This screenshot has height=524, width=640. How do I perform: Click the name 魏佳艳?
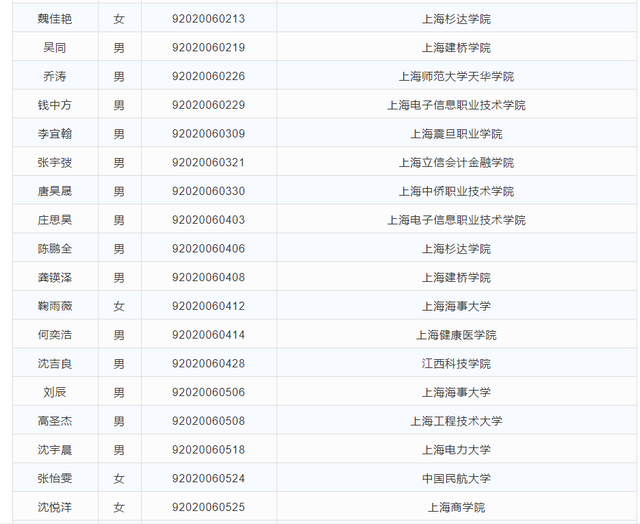point(55,19)
